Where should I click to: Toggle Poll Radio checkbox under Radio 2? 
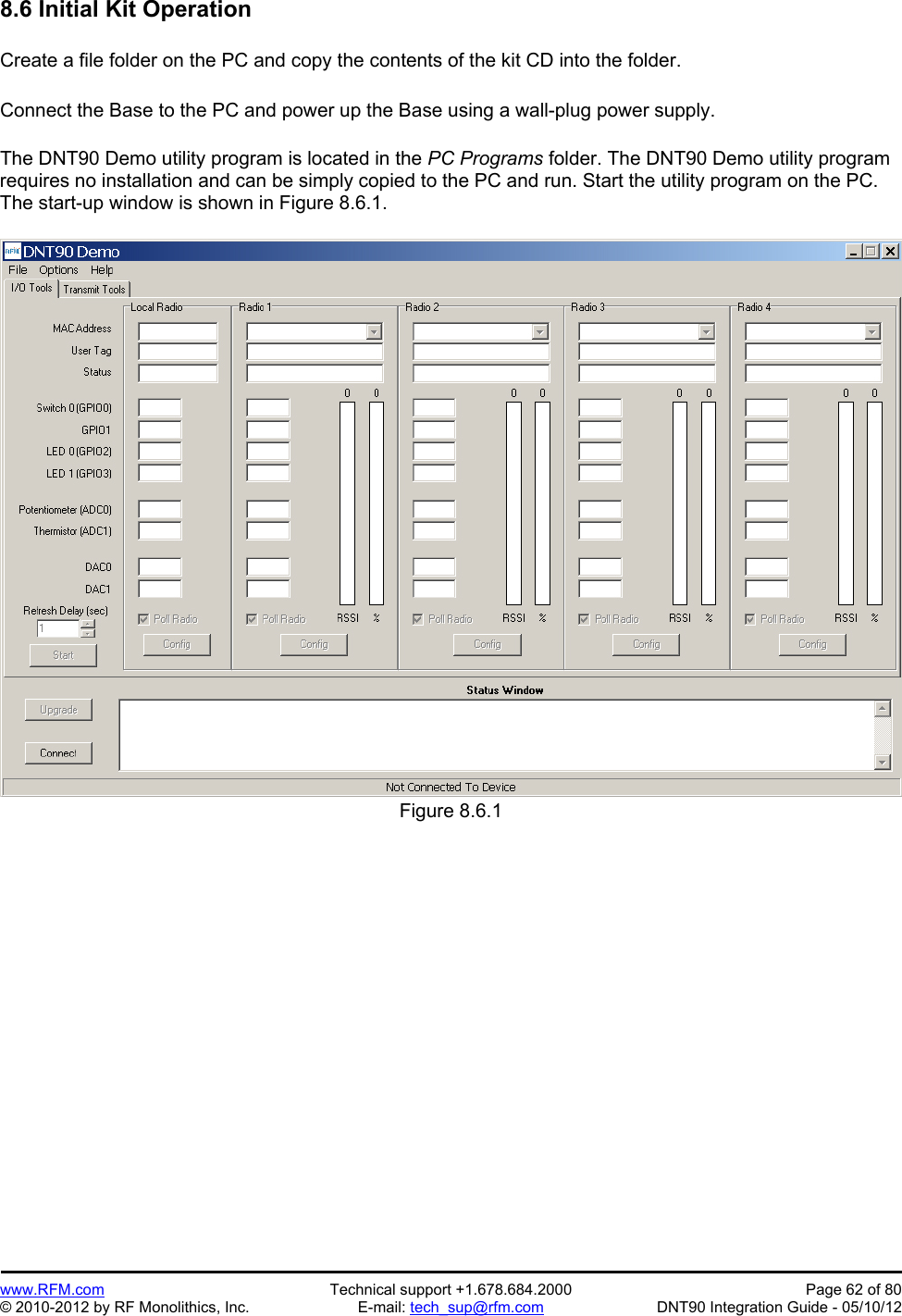(x=418, y=619)
